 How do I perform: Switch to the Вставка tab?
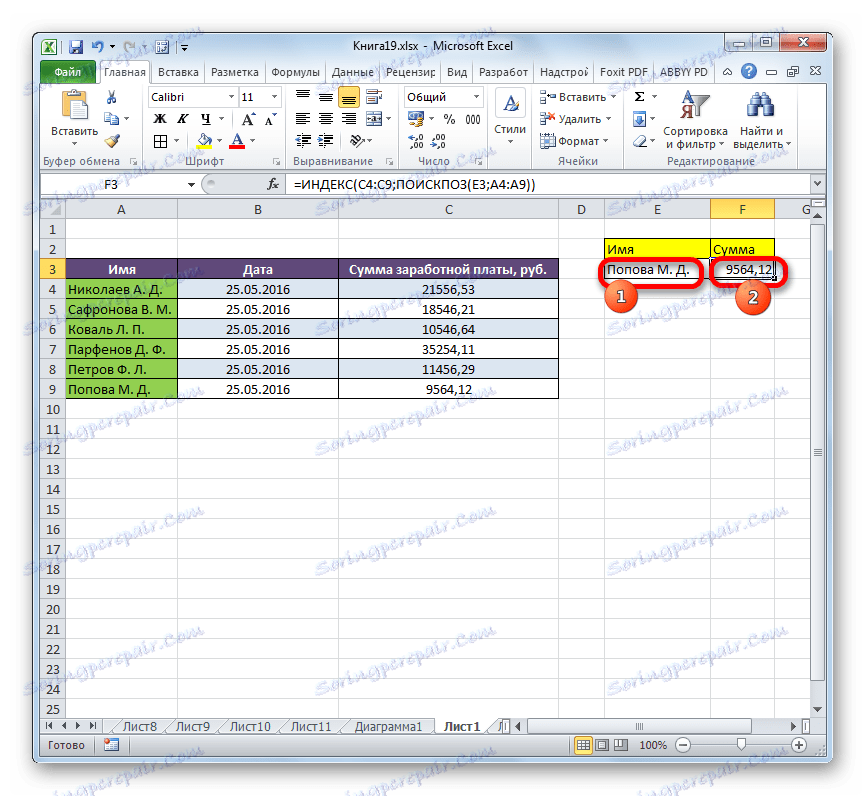(x=178, y=72)
